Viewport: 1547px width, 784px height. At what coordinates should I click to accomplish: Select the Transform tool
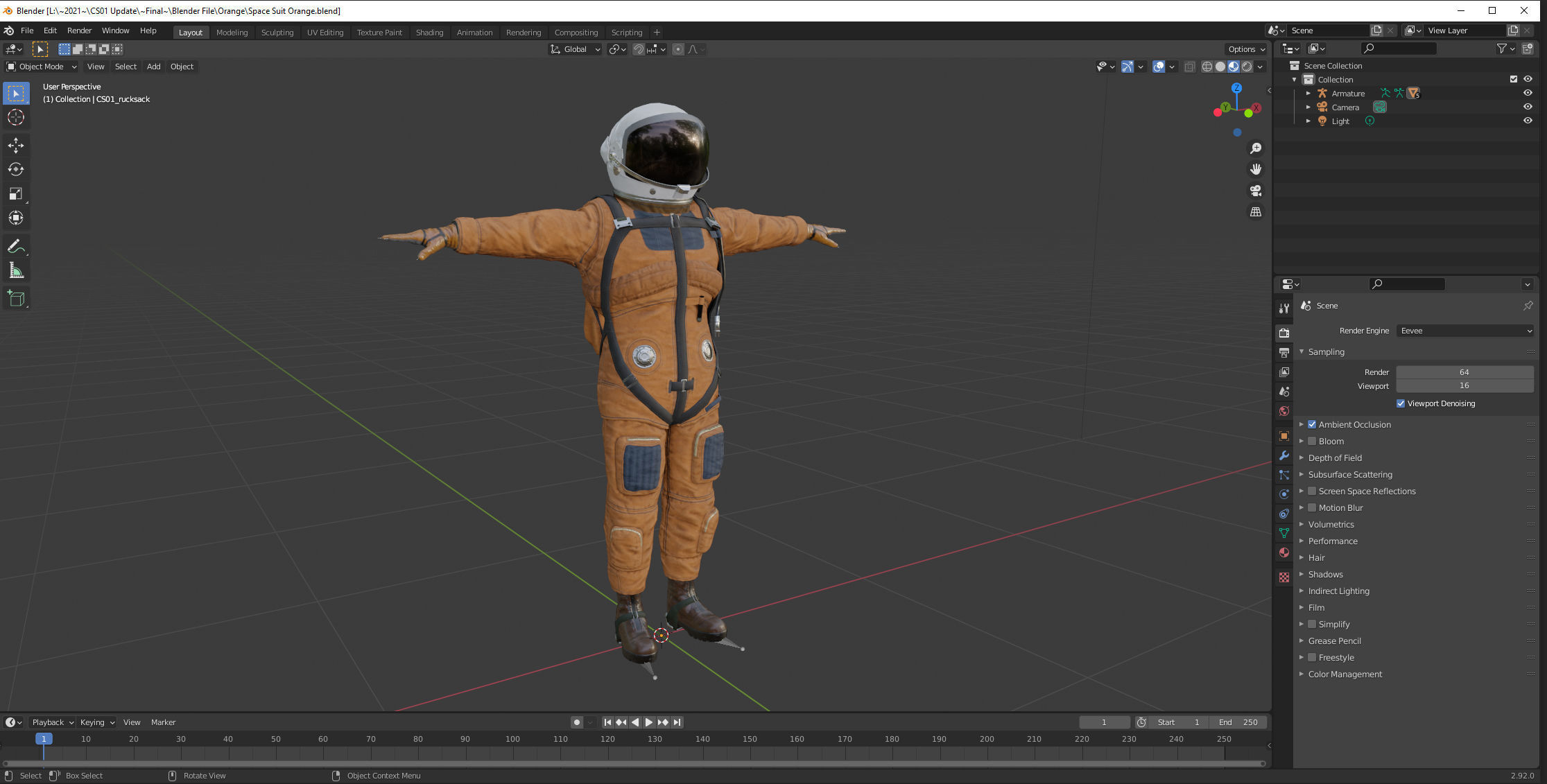tap(16, 218)
